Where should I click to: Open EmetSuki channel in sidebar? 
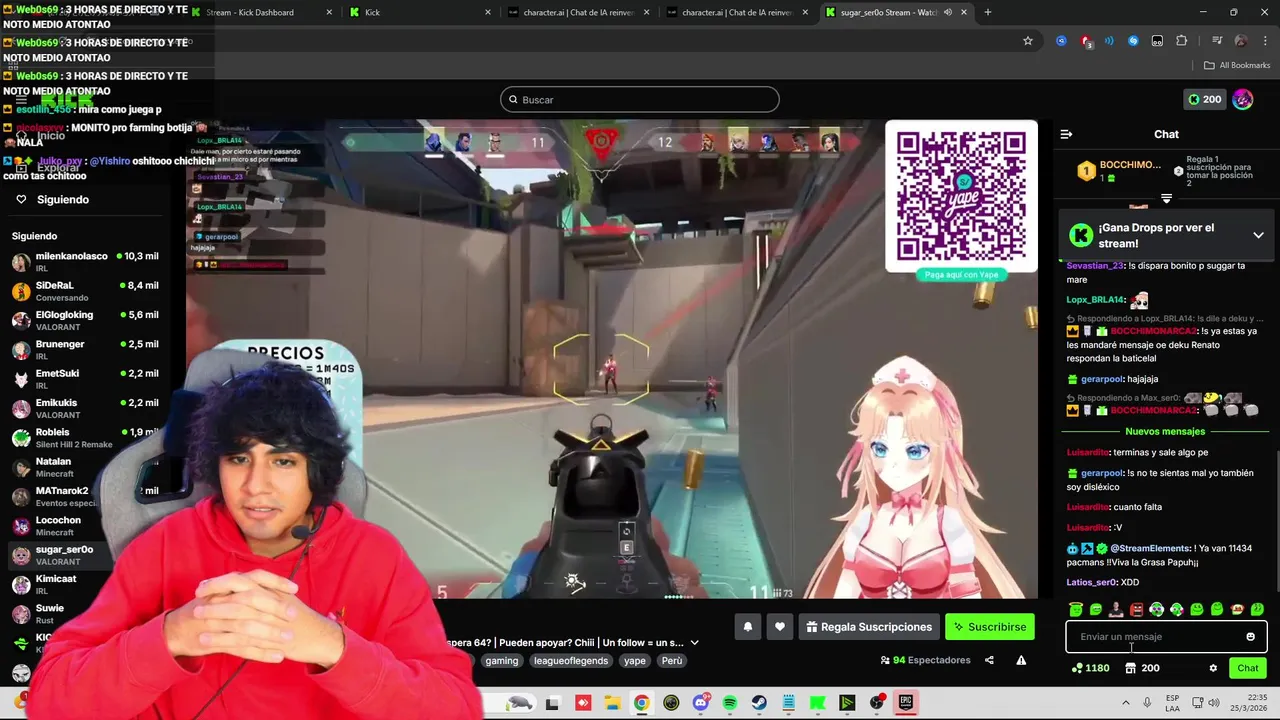[x=84, y=379]
